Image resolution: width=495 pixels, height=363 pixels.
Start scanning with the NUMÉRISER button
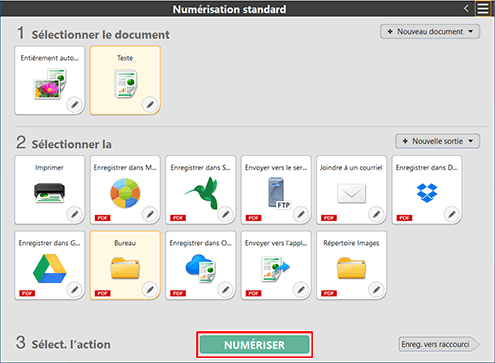click(x=254, y=345)
